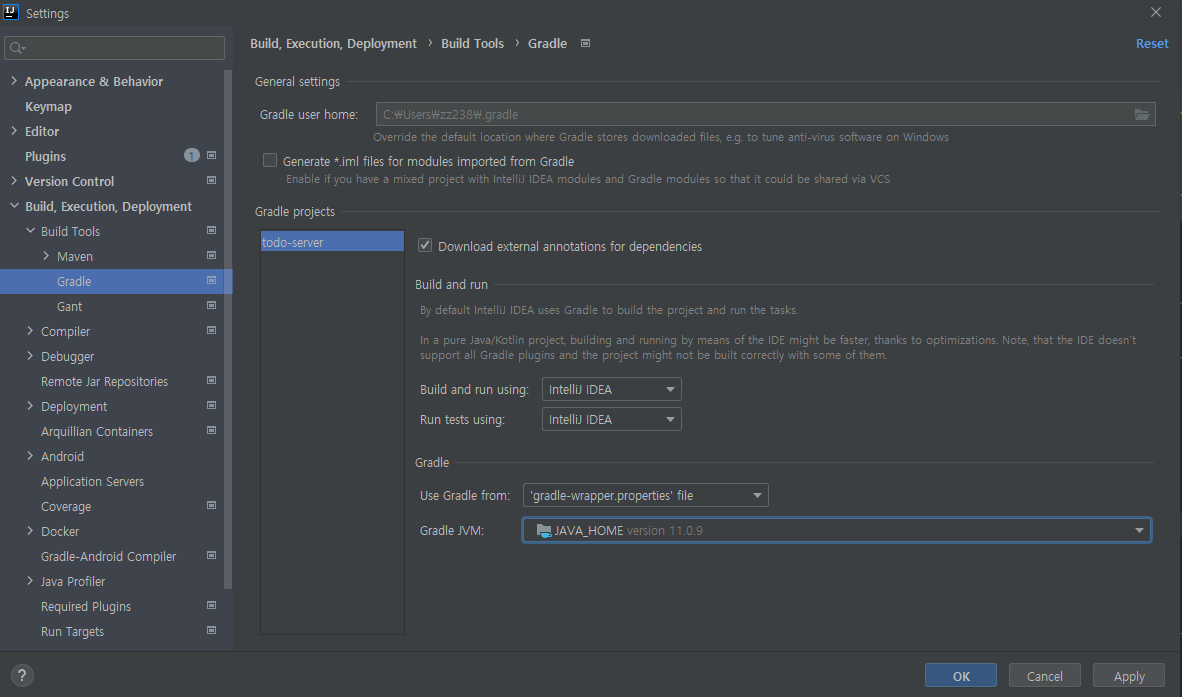This screenshot has height=697, width=1182.
Task: Click the Reset link
Action: coord(1152,44)
